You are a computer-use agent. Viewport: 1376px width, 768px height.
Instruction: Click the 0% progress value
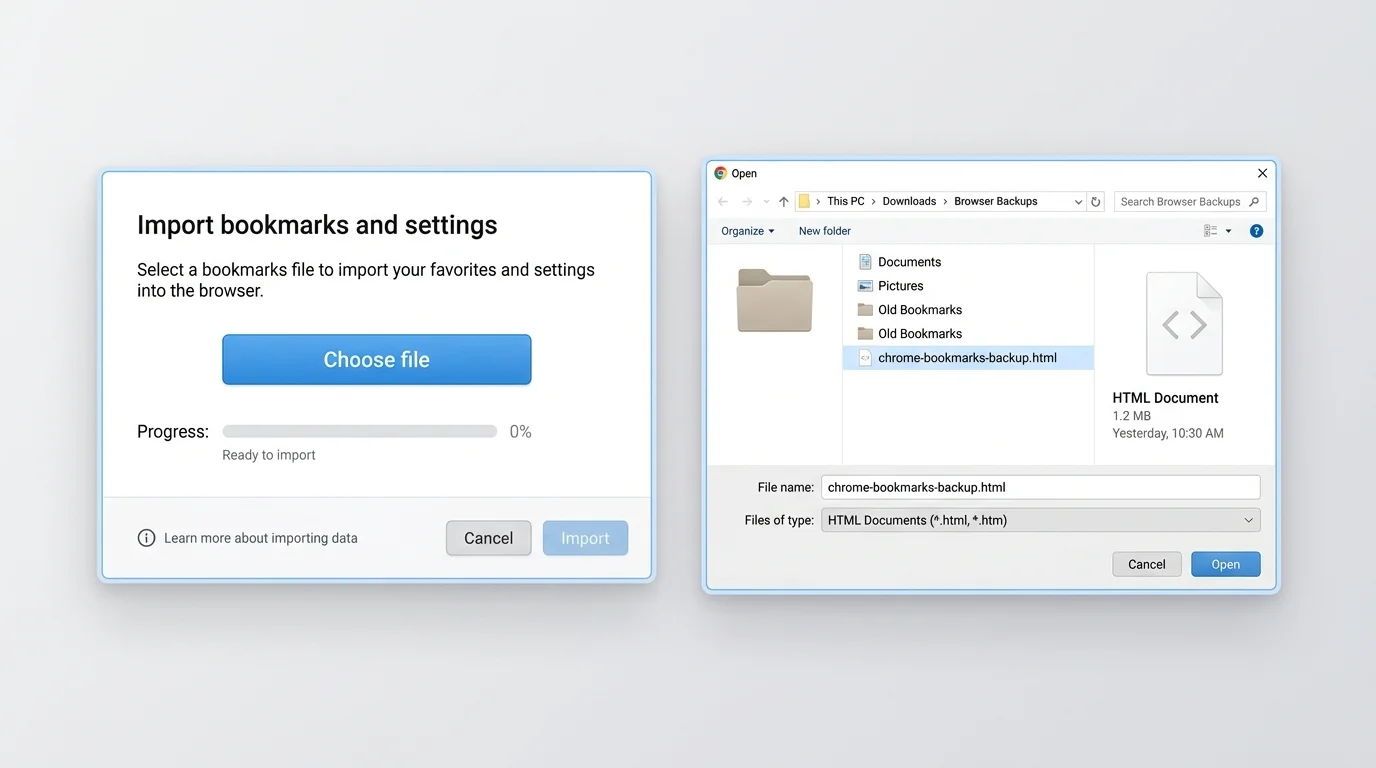[520, 432]
